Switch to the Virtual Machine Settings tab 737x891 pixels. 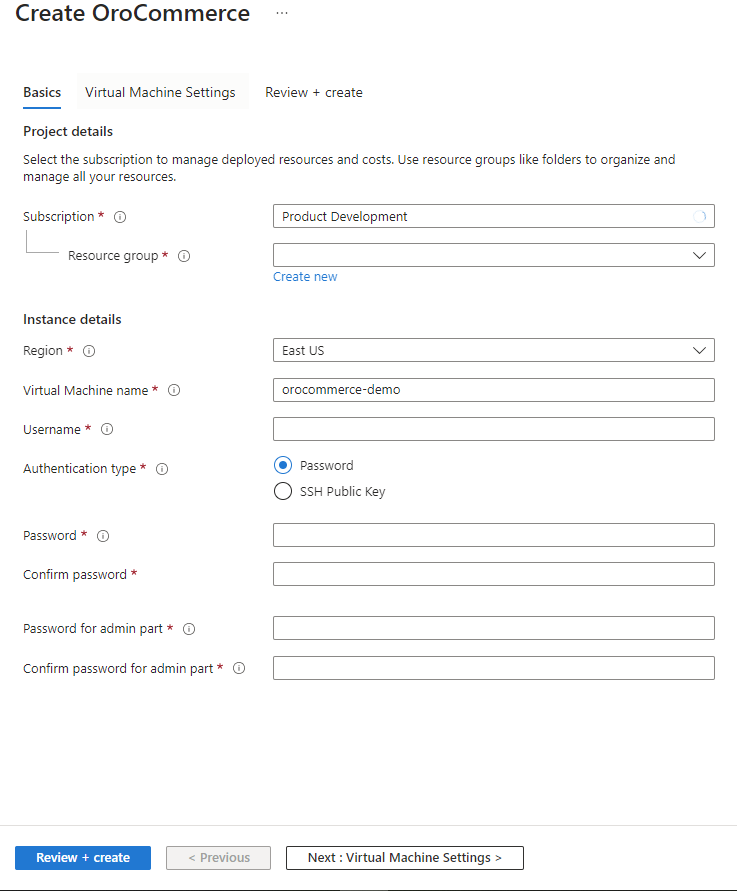point(160,92)
